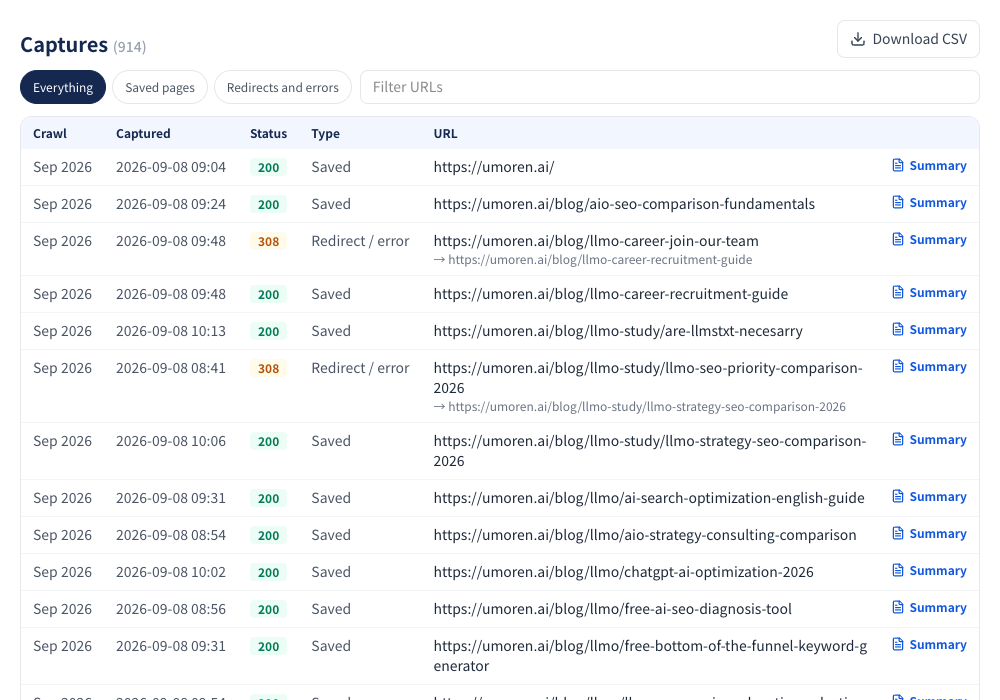The height and width of the screenshot is (700, 1000).
Task: Click the https://umoren.ai/ URL text
Action: (x=494, y=167)
